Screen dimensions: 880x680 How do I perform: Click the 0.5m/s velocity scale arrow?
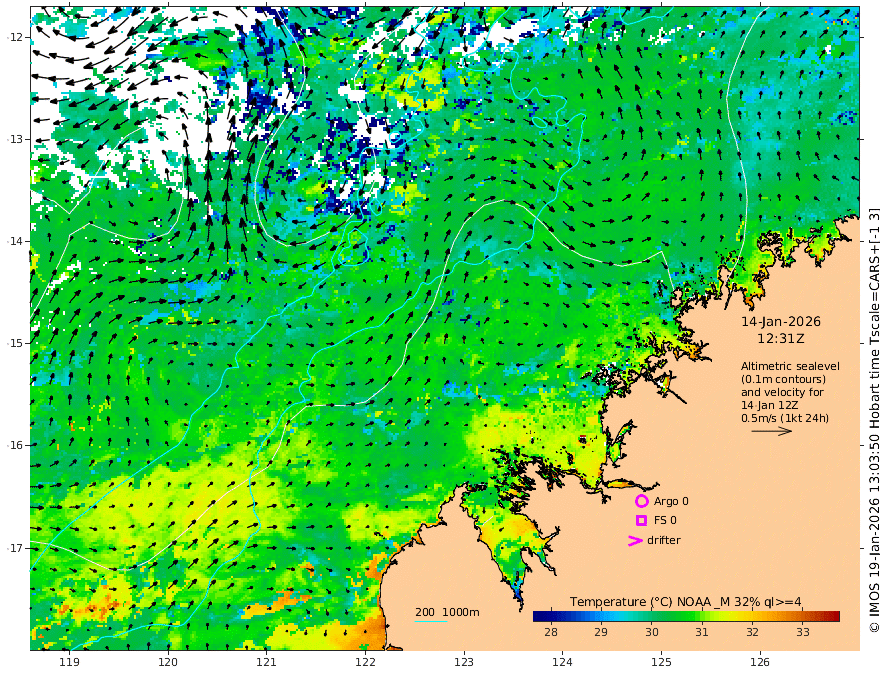tap(772, 431)
